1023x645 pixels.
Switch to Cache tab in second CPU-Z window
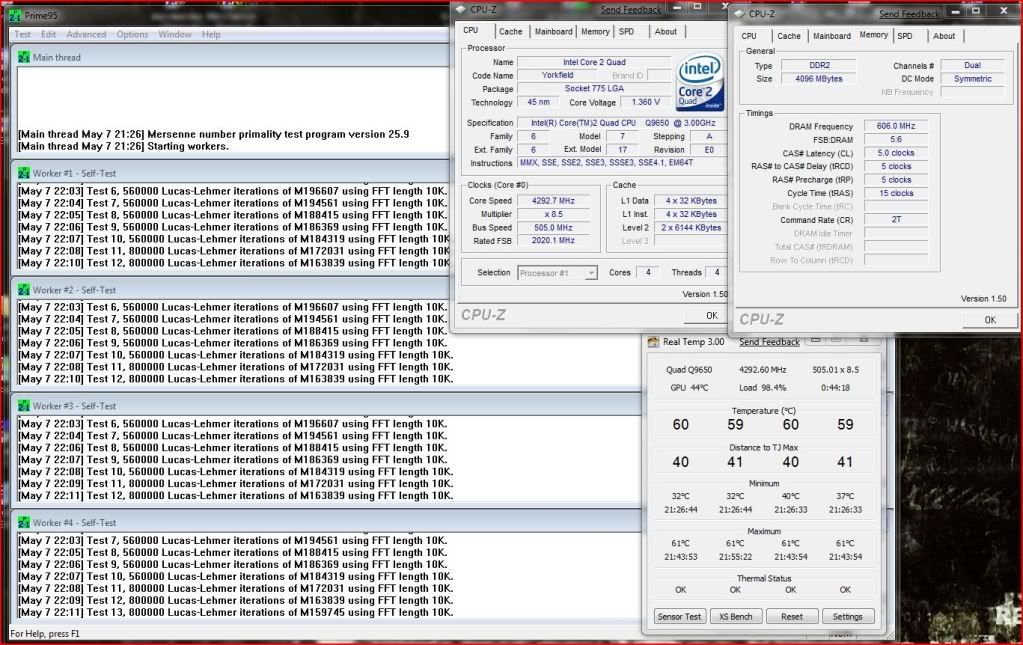789,36
